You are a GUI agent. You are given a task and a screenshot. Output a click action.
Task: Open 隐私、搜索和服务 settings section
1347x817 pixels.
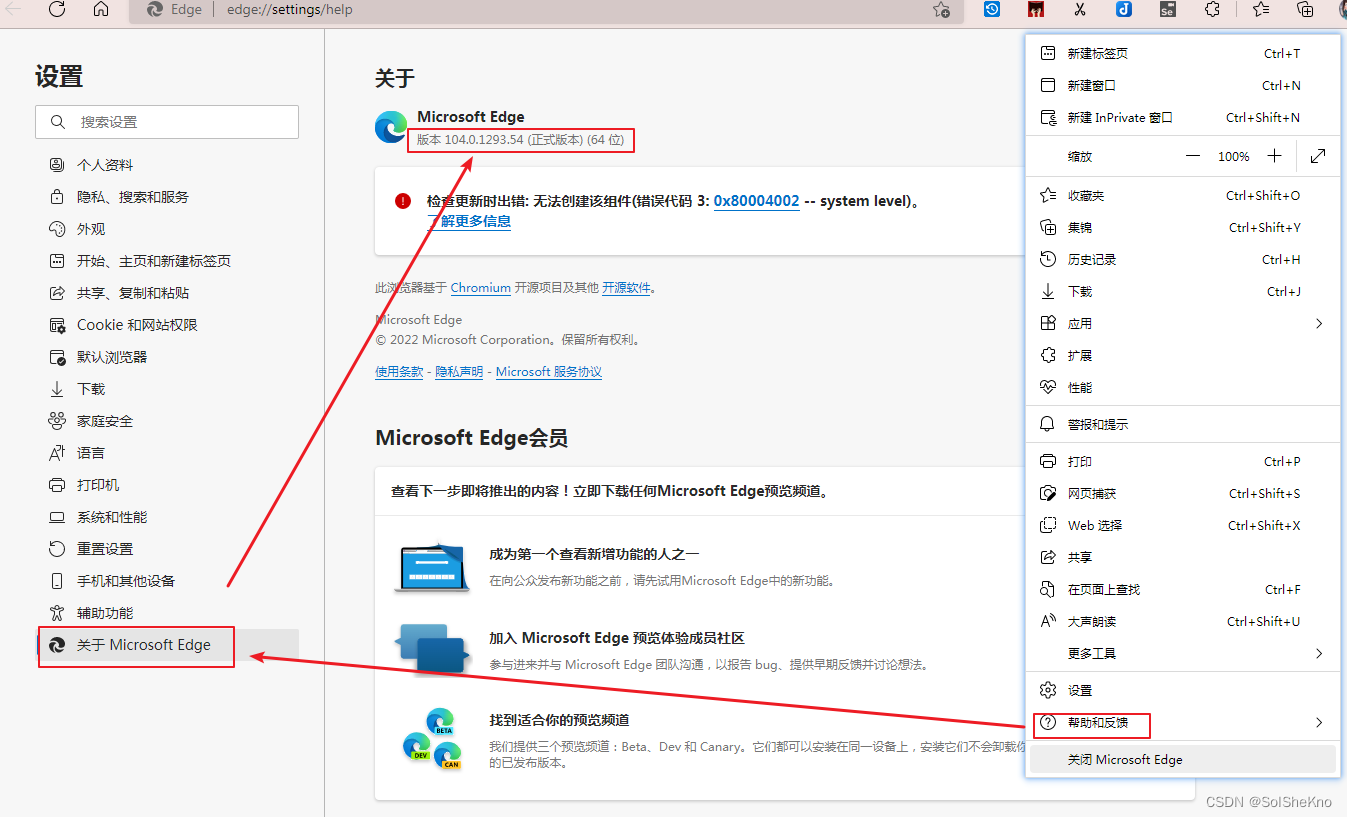(167, 197)
